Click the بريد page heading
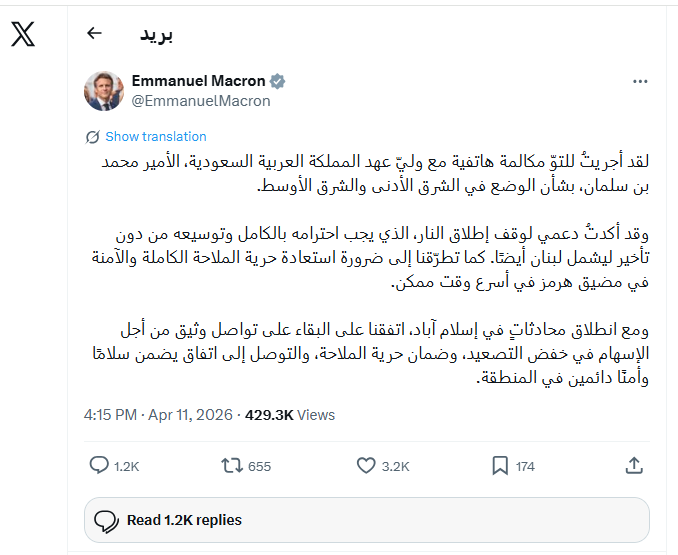Image resolution: width=678 pixels, height=555 pixels. [x=156, y=34]
